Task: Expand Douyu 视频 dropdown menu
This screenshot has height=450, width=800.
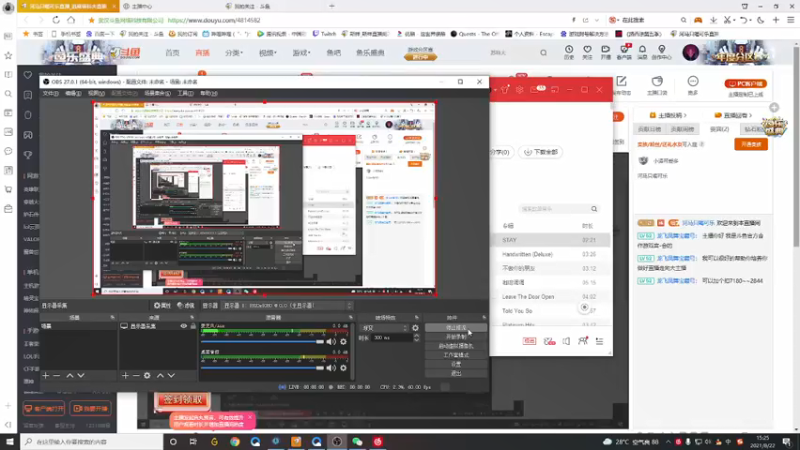Action: [x=267, y=53]
